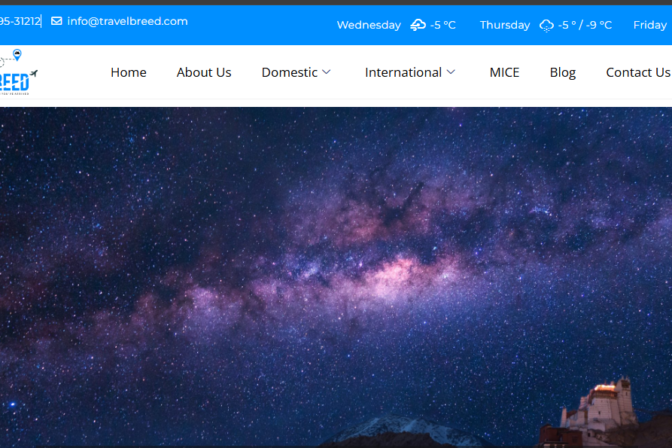Open the International menu

403,72
